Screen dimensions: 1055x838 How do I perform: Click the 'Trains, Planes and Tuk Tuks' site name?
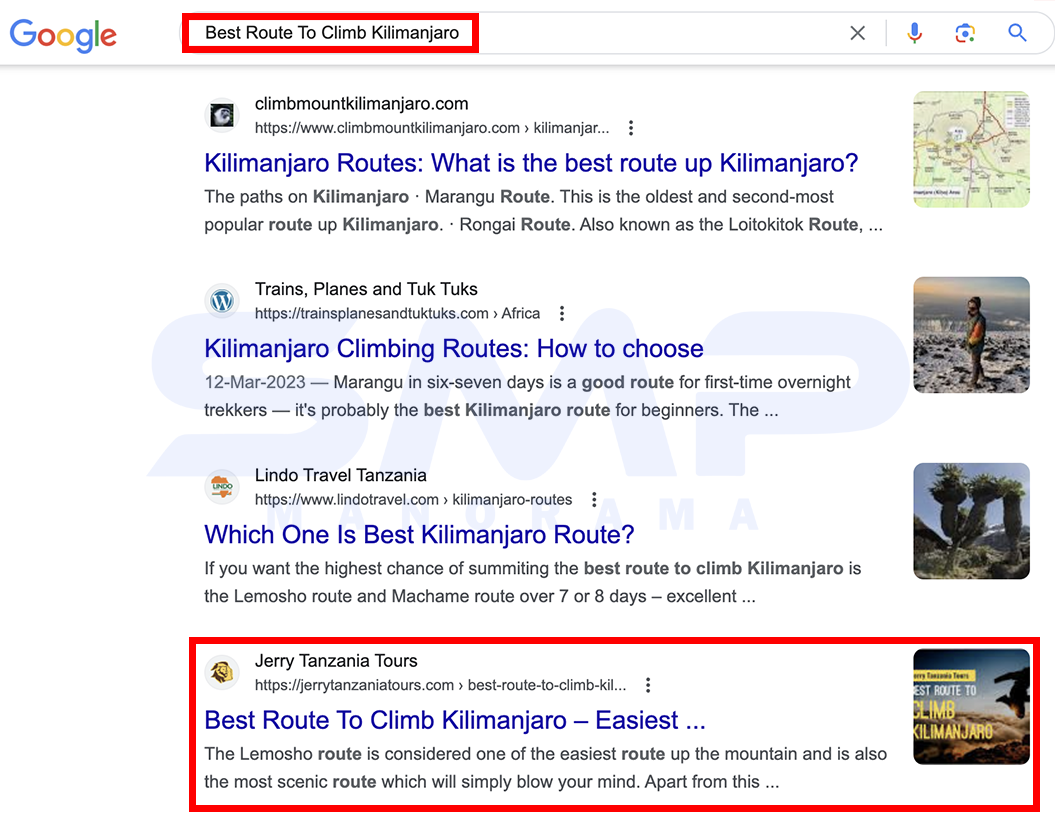[x=366, y=289]
